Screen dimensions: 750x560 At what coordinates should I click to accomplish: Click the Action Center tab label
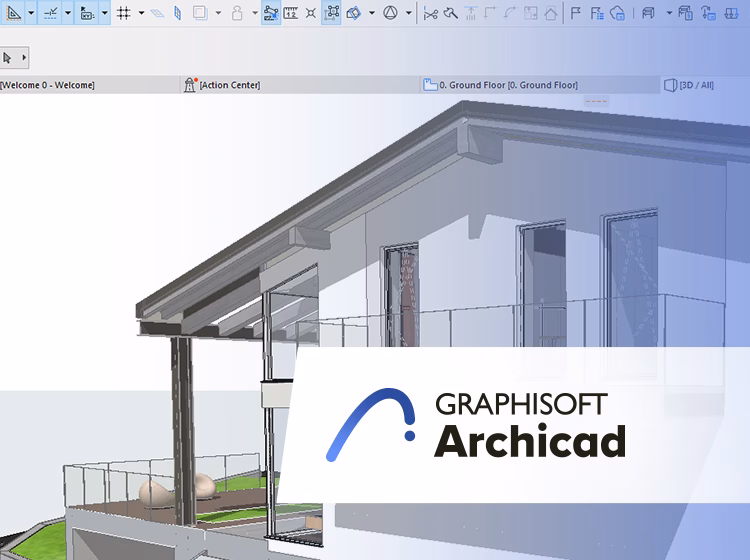tap(230, 85)
